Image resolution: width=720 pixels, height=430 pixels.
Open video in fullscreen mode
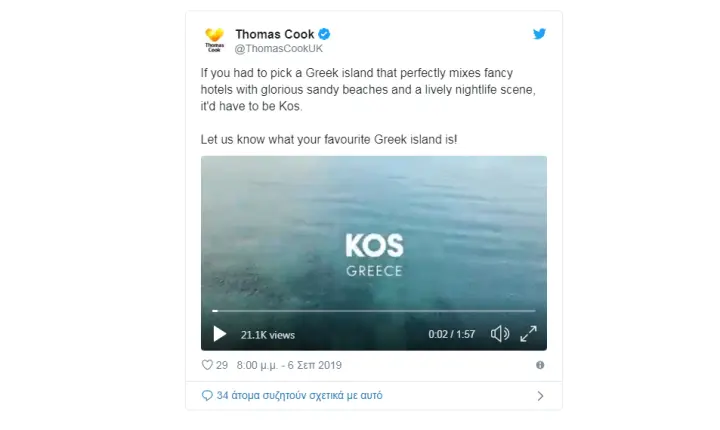tap(529, 334)
